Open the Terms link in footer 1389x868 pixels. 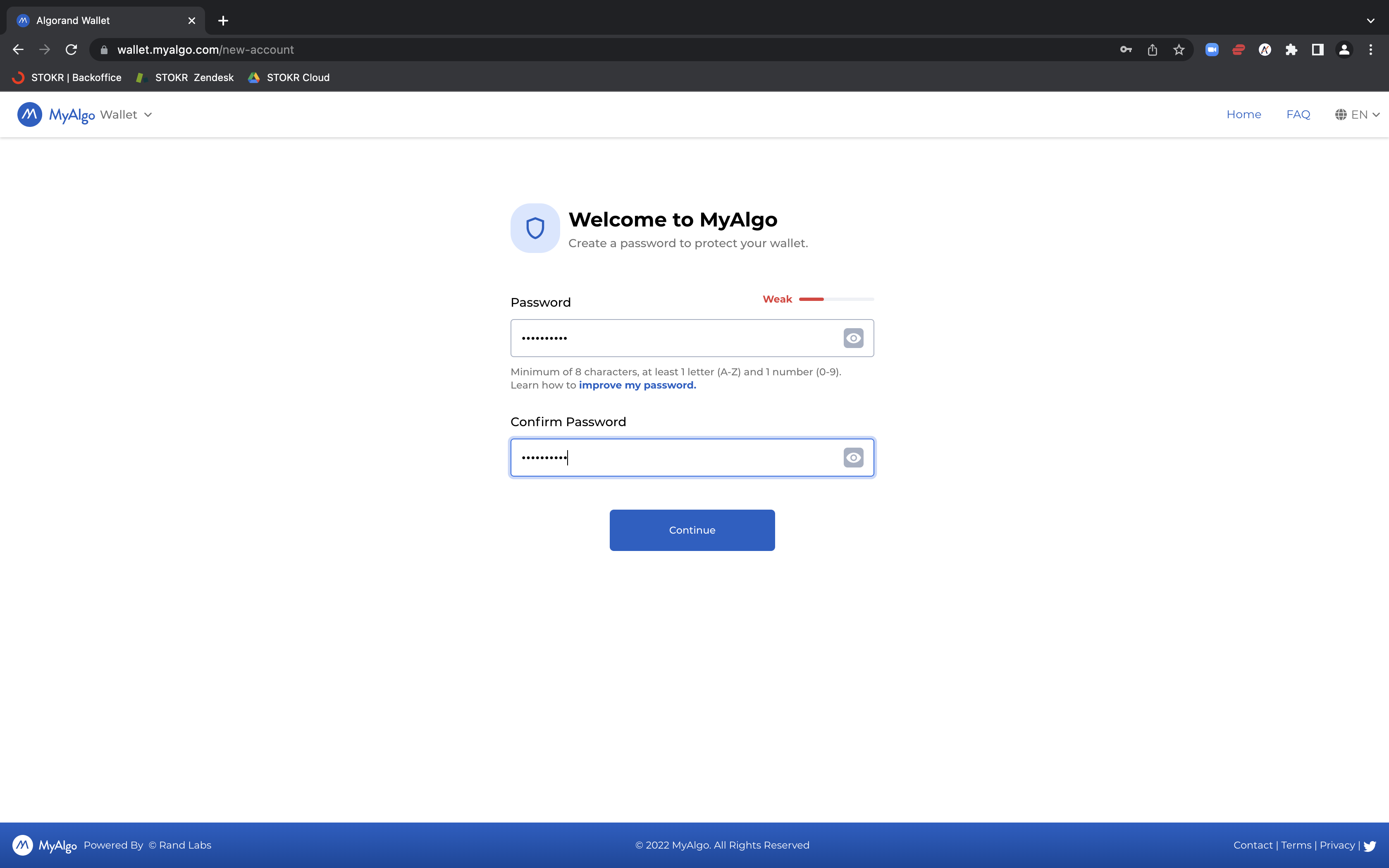tap(1296, 845)
